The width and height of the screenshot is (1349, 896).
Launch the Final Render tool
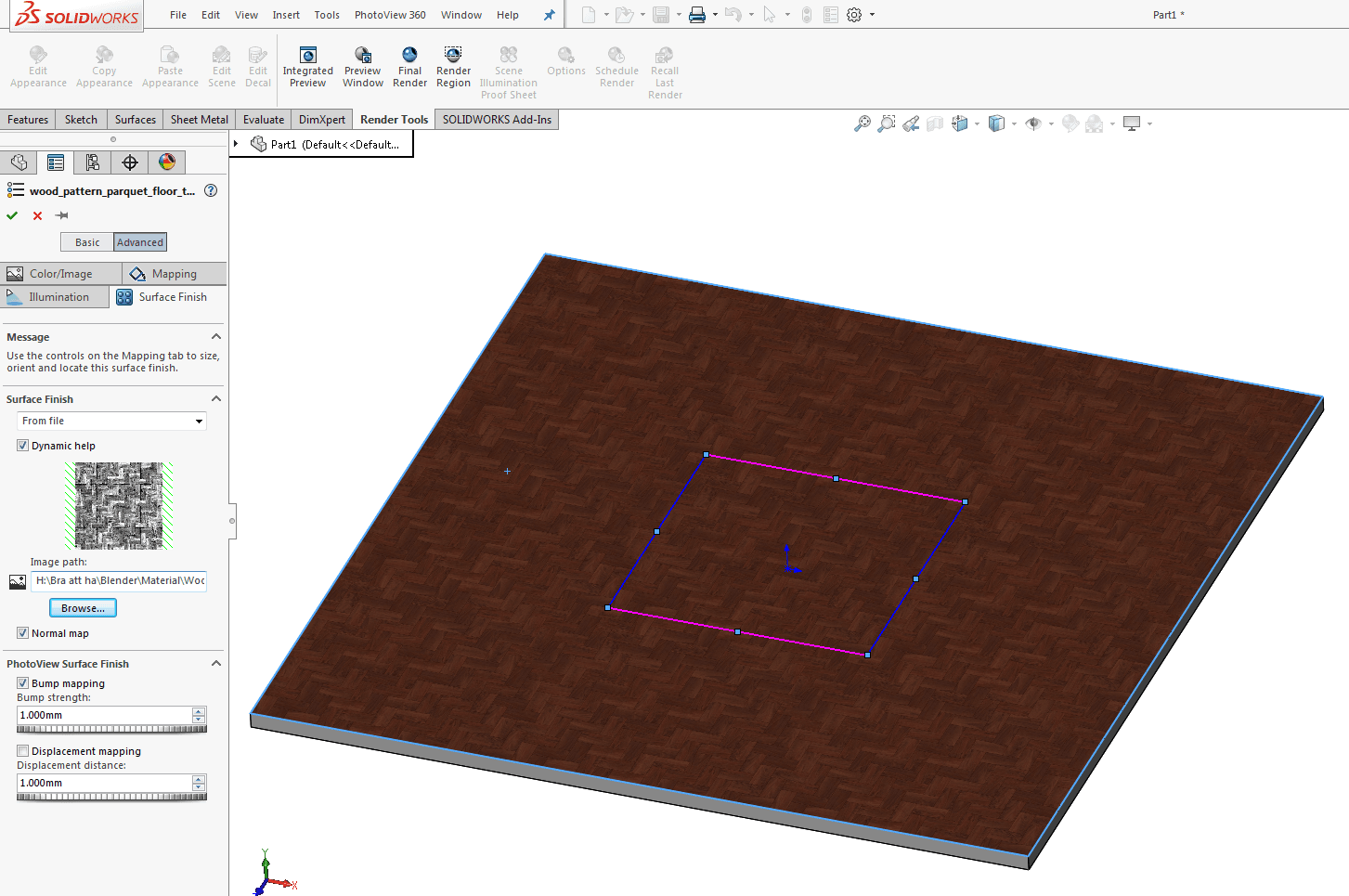[409, 68]
